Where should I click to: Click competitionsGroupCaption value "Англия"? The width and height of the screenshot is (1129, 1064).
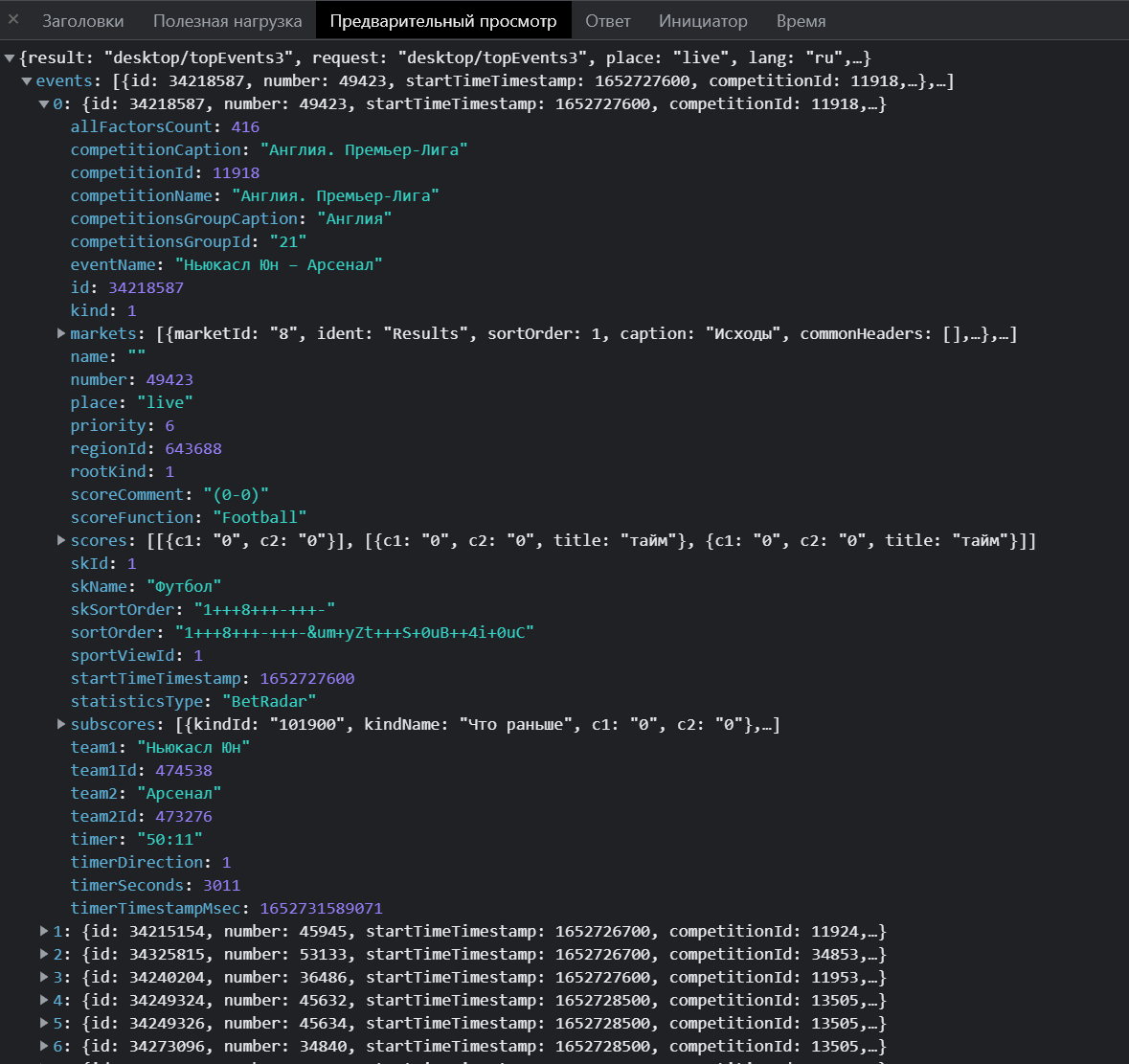coord(354,219)
